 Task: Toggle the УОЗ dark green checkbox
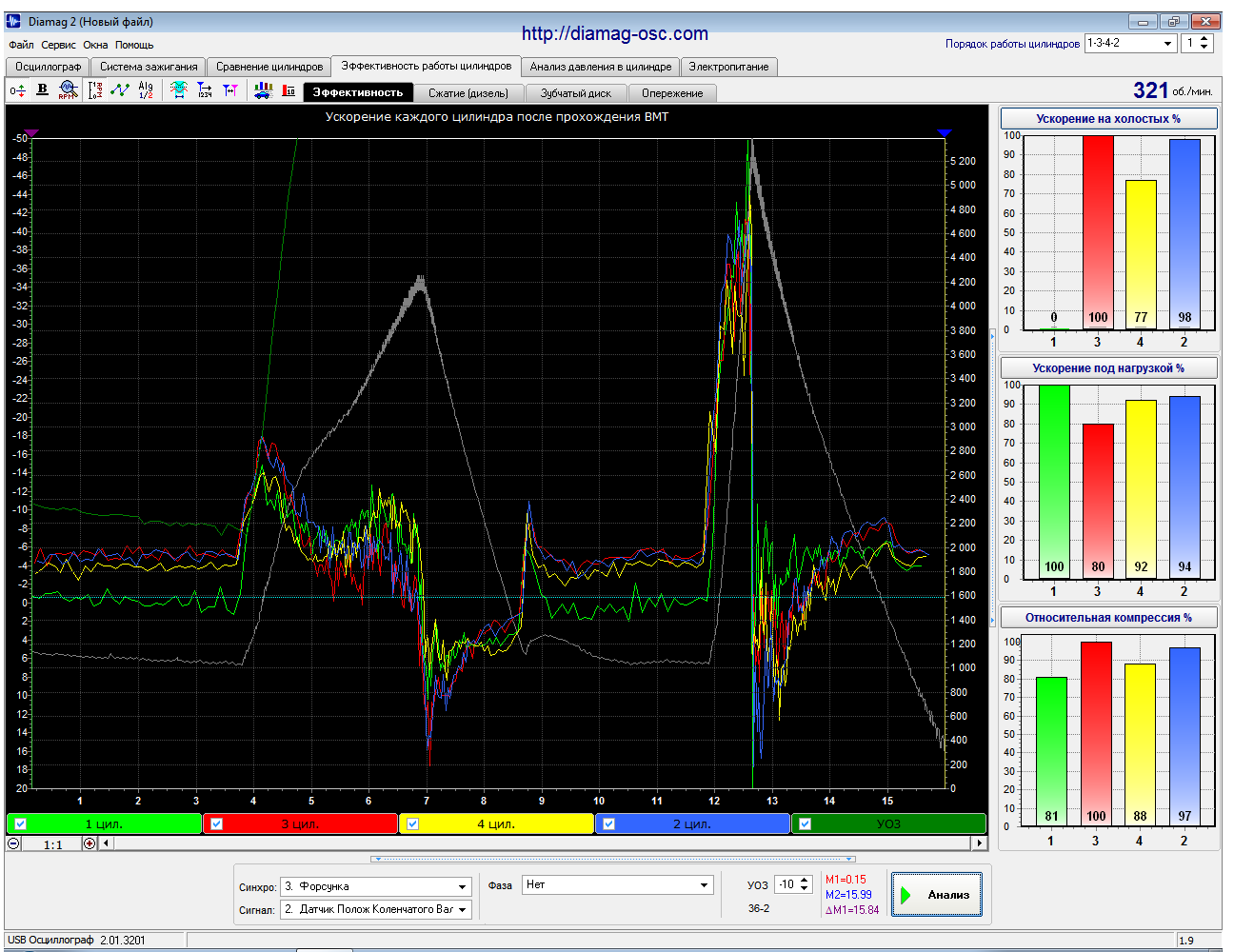806,824
